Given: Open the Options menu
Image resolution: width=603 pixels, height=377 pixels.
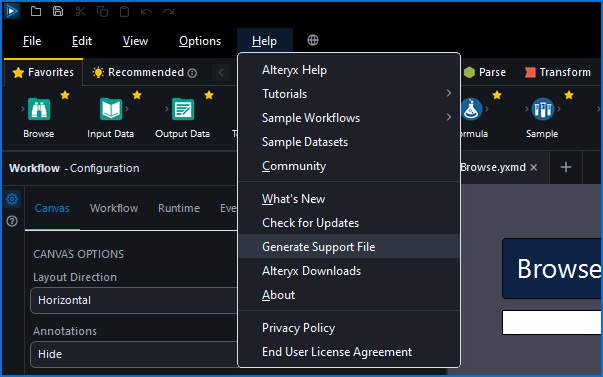Looking at the screenshot, I should click(x=200, y=41).
